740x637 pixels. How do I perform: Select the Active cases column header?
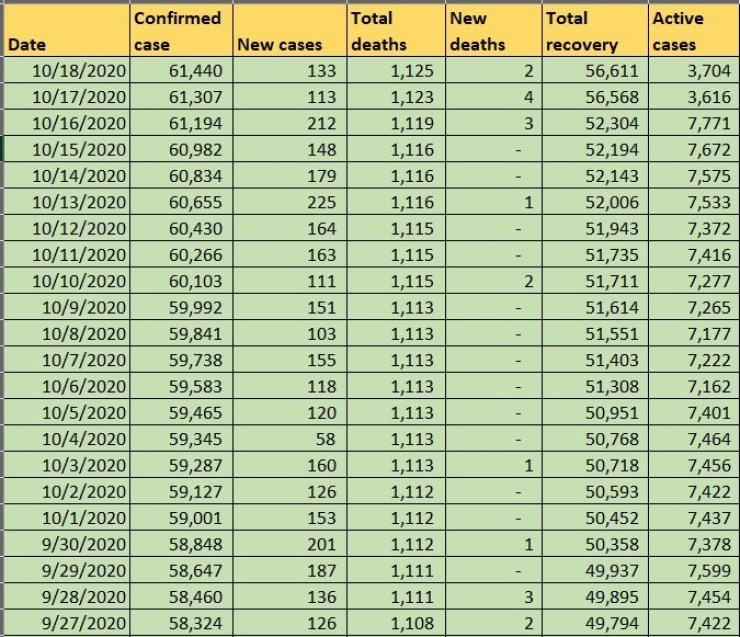coord(692,30)
